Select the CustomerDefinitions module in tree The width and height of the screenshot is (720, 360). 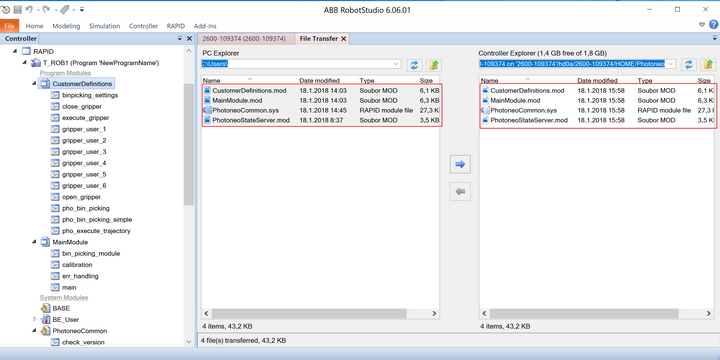click(82, 84)
